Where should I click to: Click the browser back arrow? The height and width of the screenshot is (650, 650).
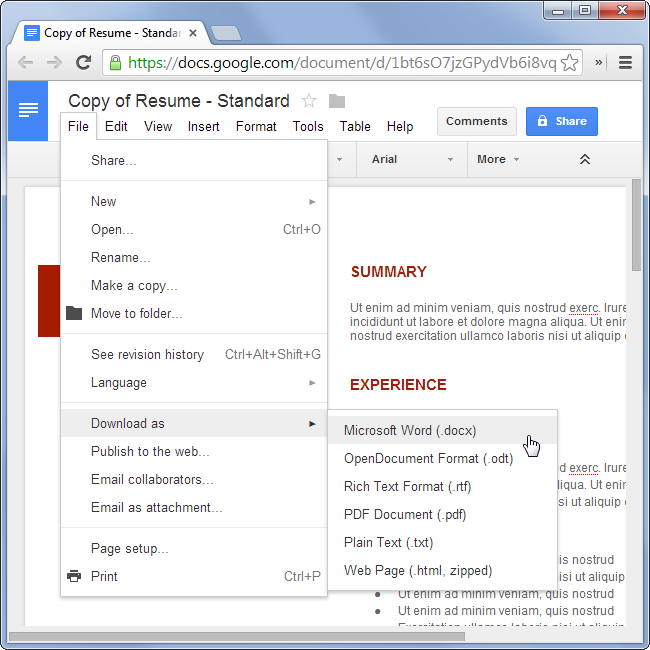tap(26, 63)
